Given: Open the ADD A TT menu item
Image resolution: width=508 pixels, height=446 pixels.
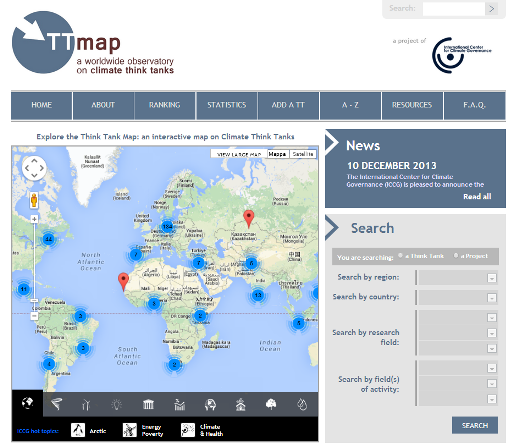Looking at the screenshot, I should coord(288,105).
